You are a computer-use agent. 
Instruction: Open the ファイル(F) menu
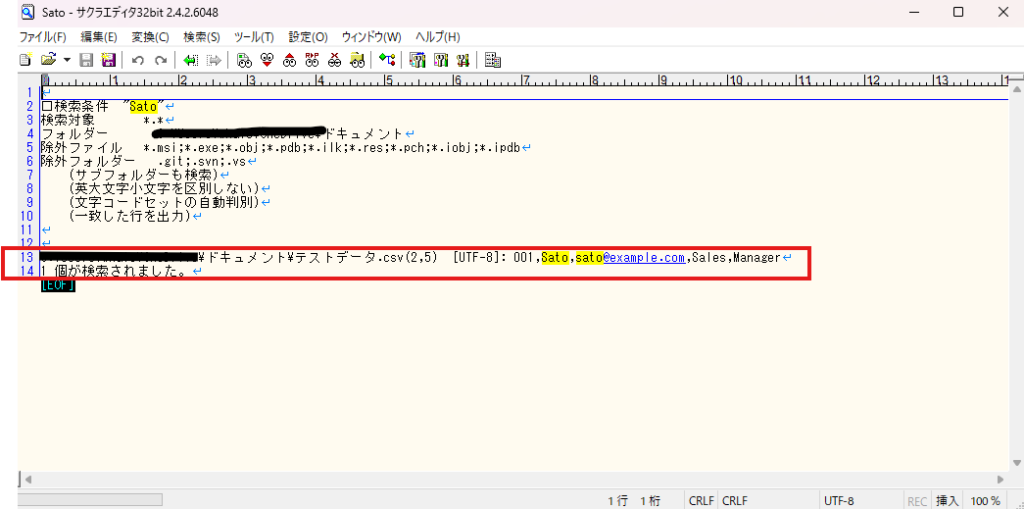pos(43,37)
